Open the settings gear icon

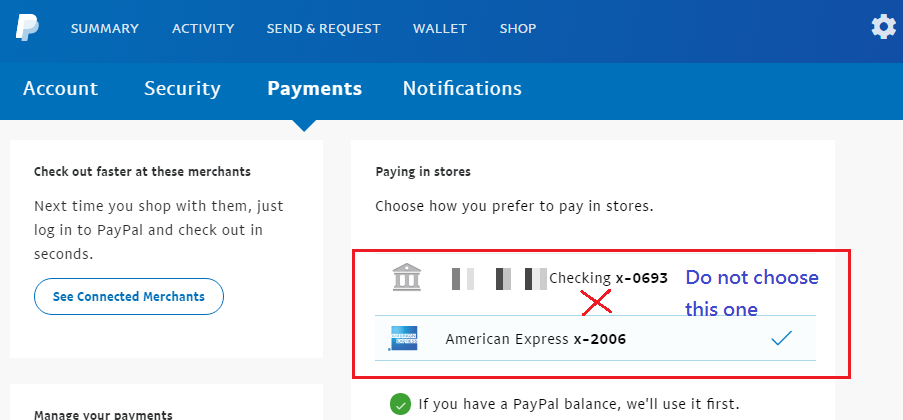(x=883, y=27)
